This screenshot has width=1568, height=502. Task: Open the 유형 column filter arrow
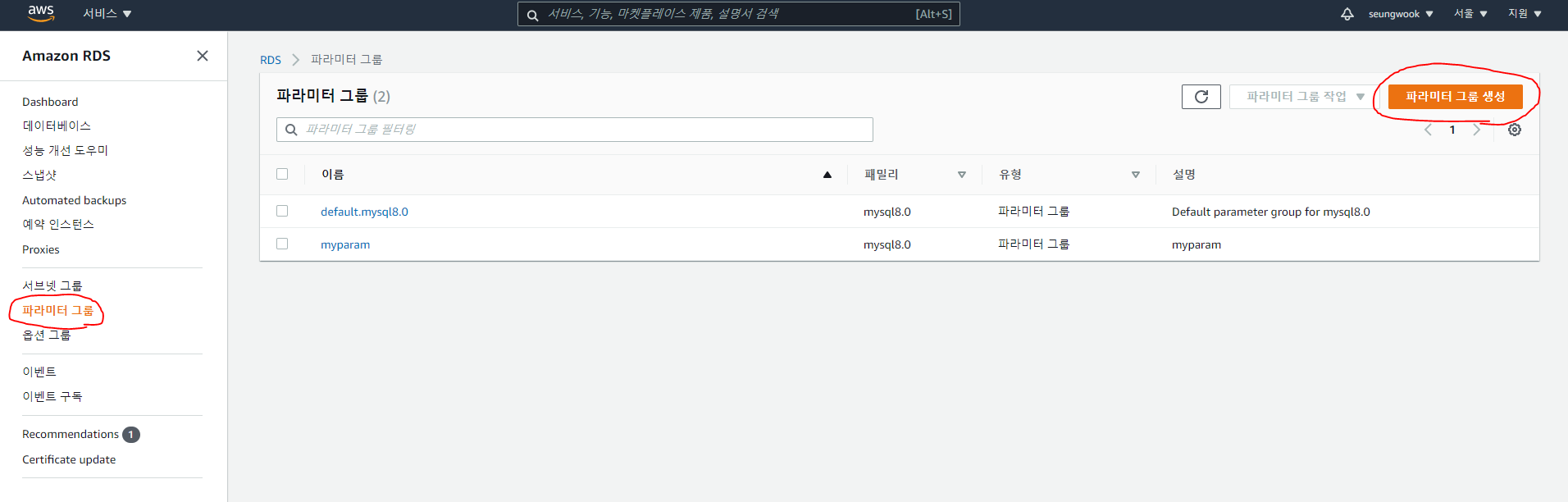click(x=1136, y=175)
